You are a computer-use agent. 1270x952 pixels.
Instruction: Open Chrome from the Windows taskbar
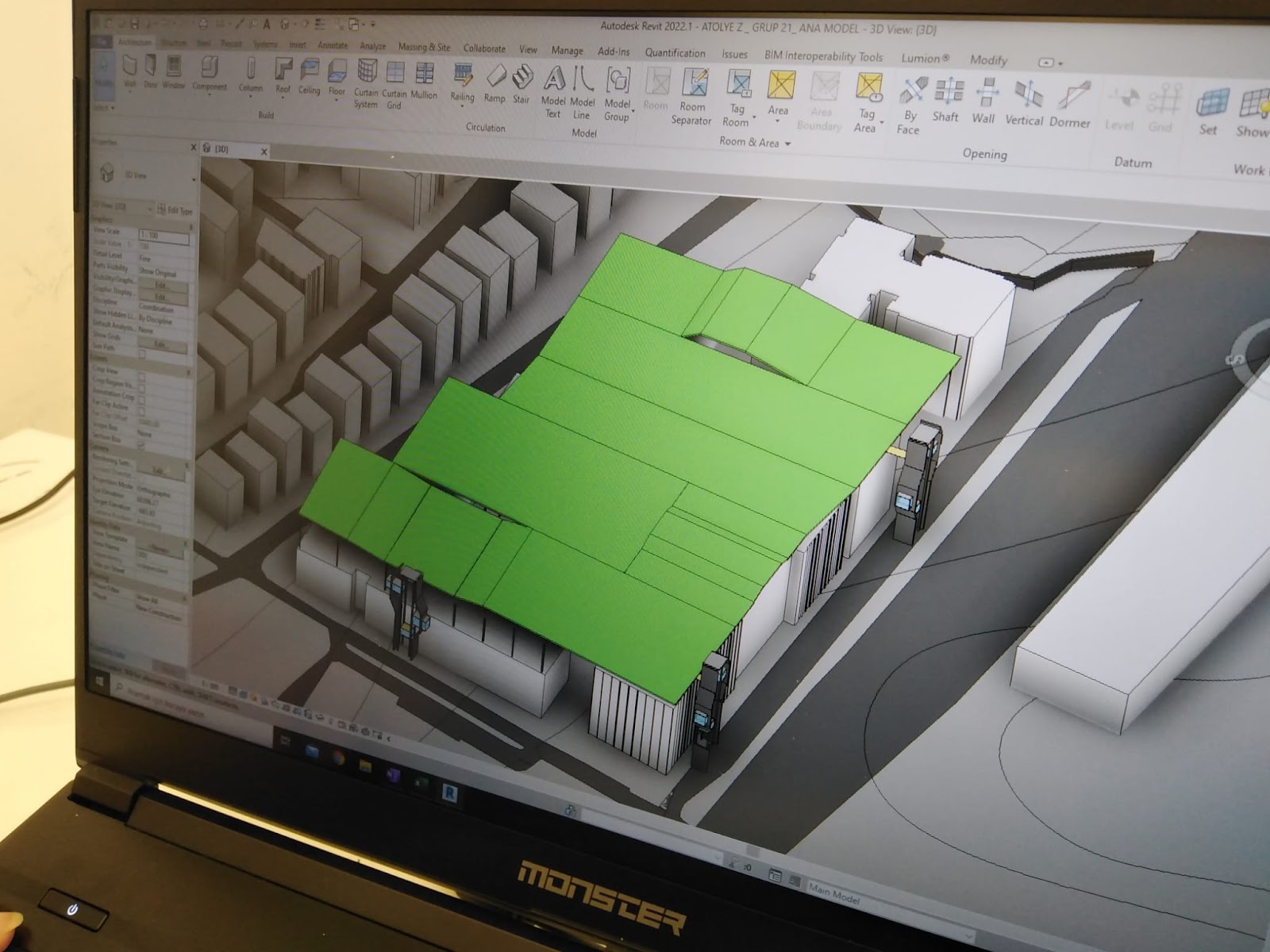tap(339, 758)
